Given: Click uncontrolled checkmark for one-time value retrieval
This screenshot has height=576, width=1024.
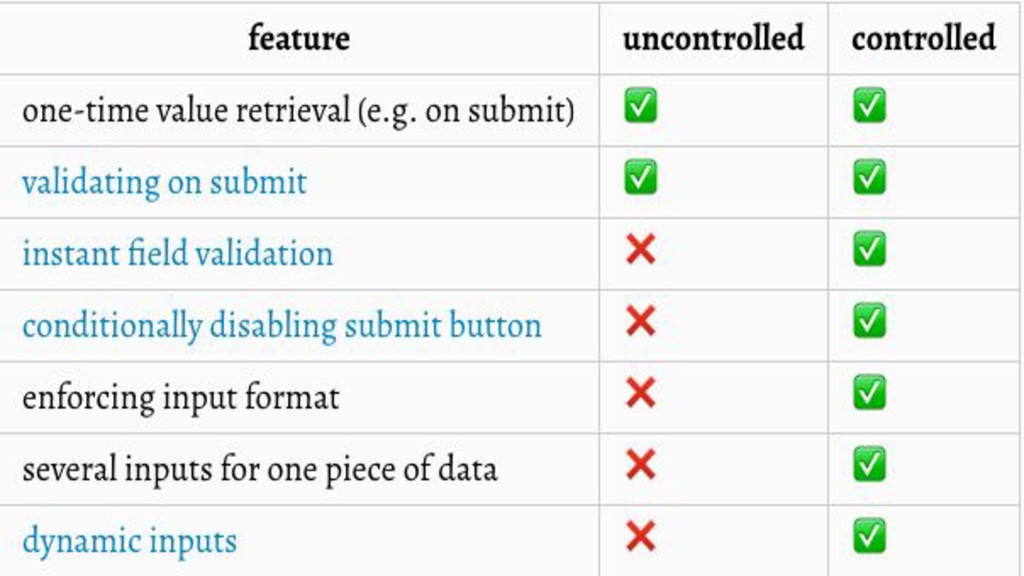Looking at the screenshot, I should tap(640, 106).
